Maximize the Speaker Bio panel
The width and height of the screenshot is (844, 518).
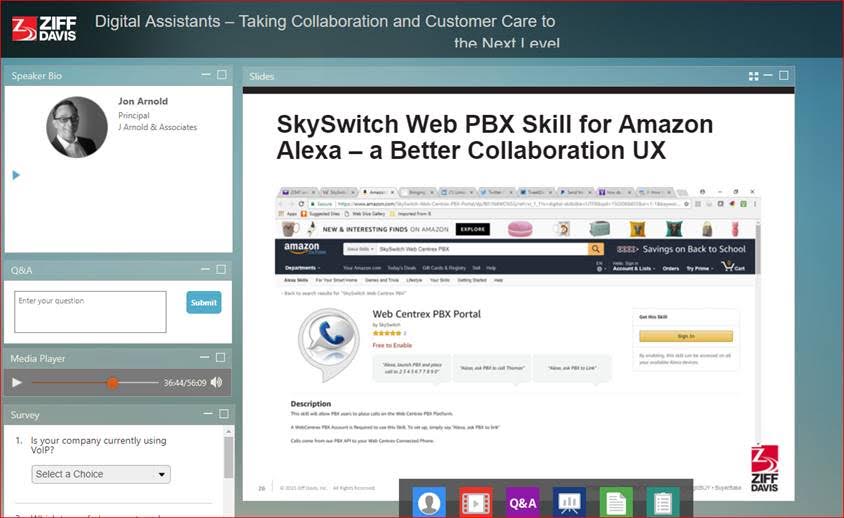coord(222,74)
